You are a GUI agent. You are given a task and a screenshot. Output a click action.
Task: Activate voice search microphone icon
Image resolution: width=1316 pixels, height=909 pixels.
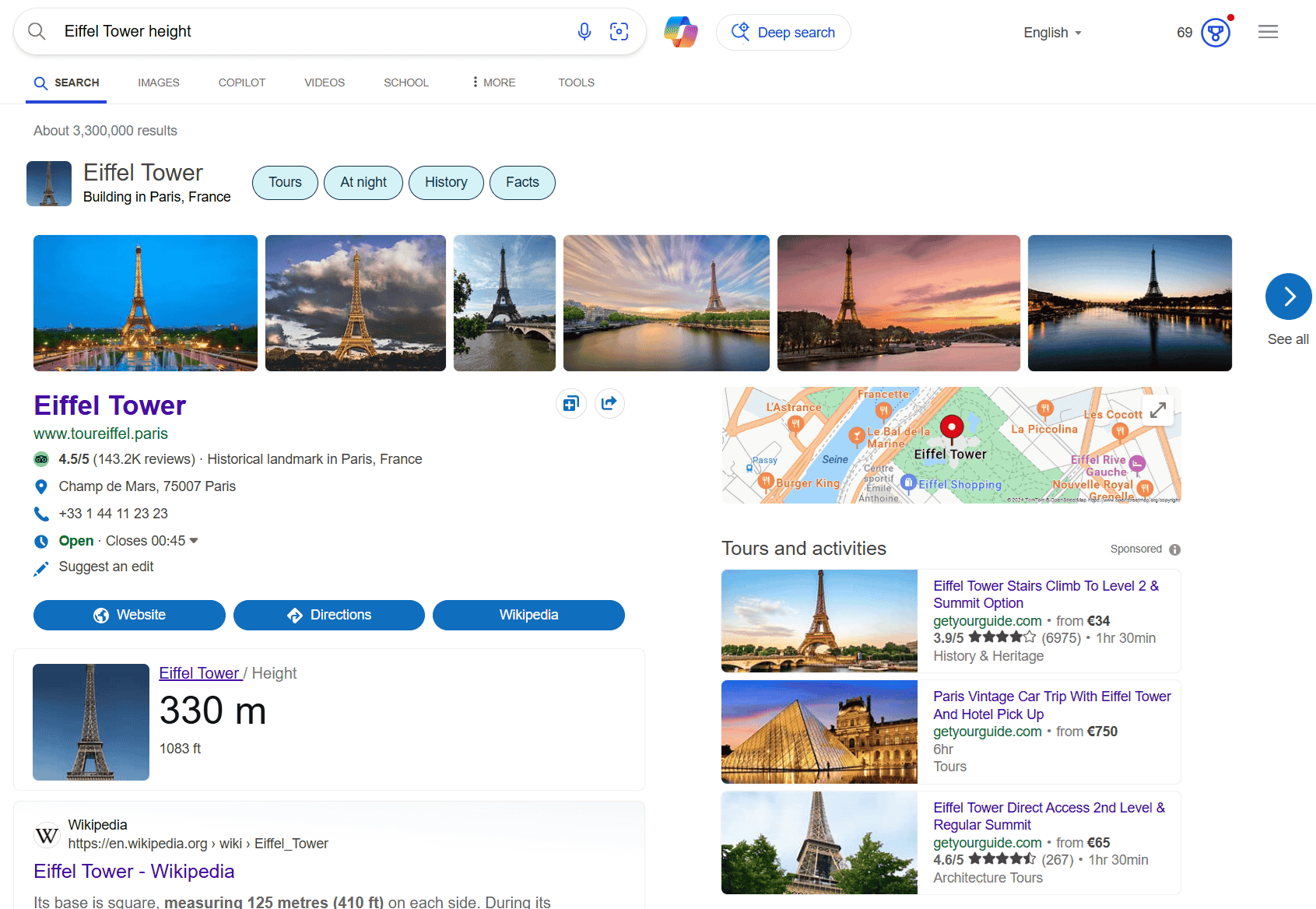point(584,31)
